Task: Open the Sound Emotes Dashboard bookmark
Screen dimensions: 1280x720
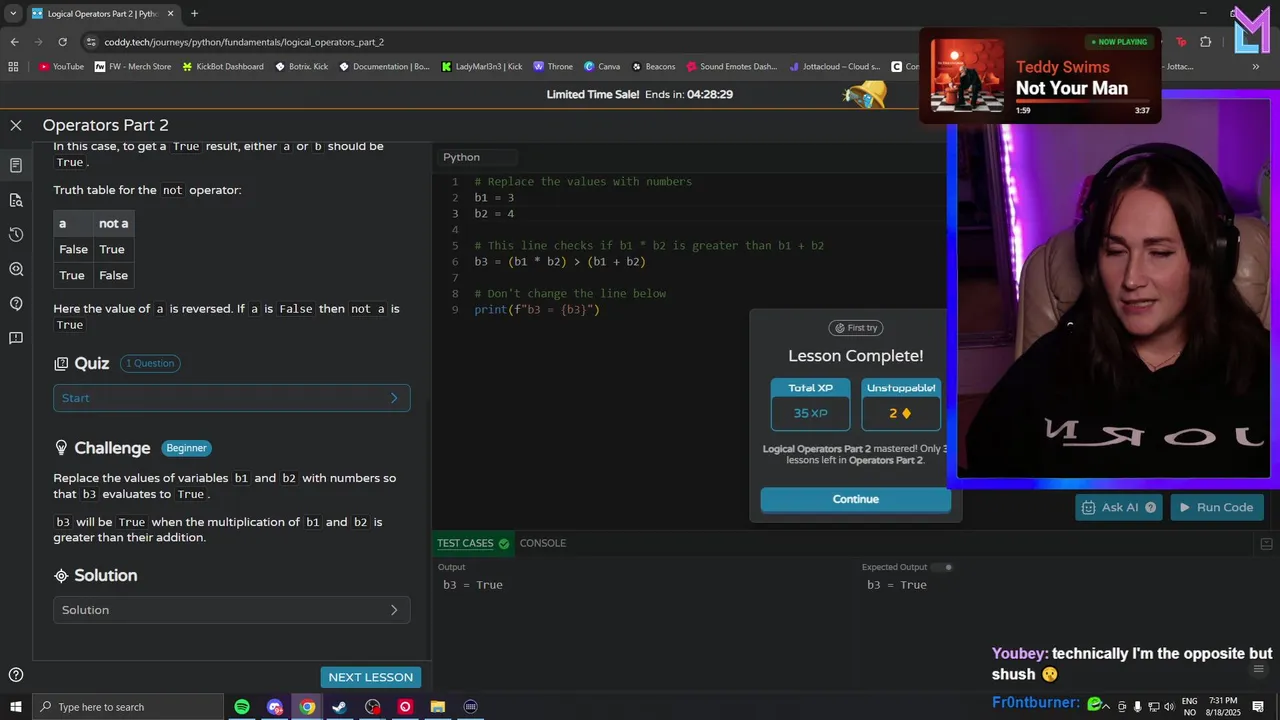Action: 731,67
